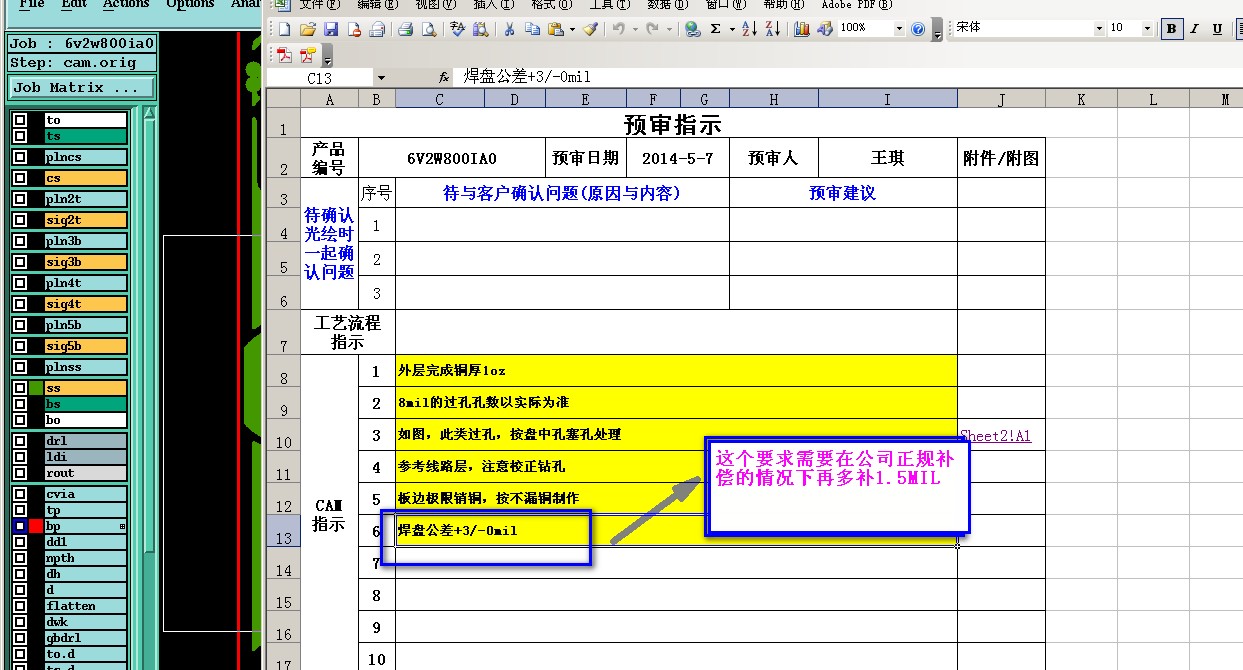Toggle the 'plncs' layer checkbox
Screen dimensions: 1243x670
click(x=20, y=157)
